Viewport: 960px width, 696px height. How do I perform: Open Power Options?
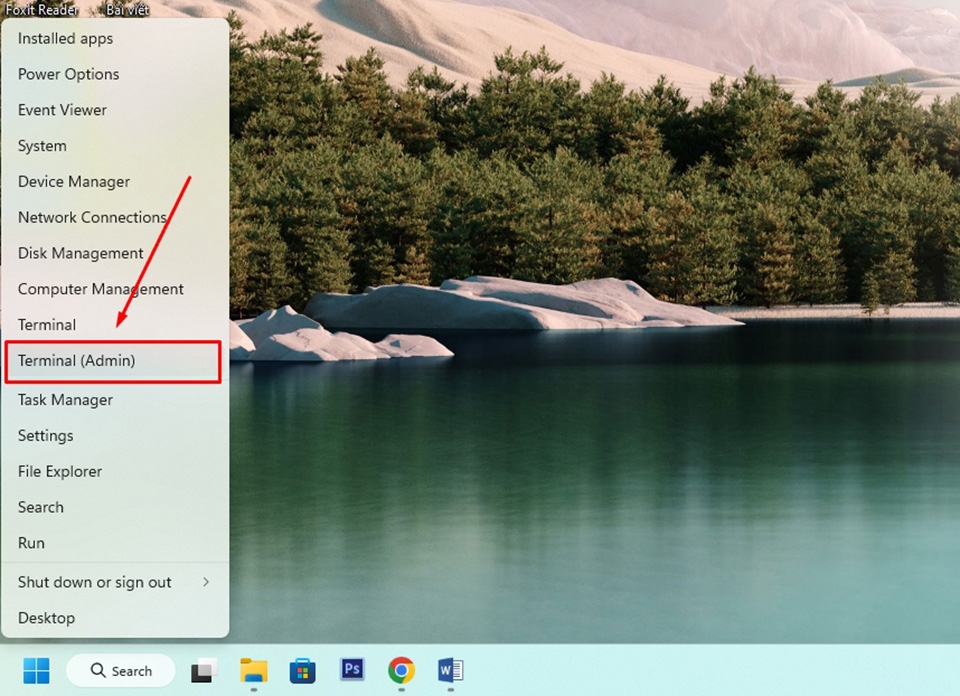click(68, 74)
